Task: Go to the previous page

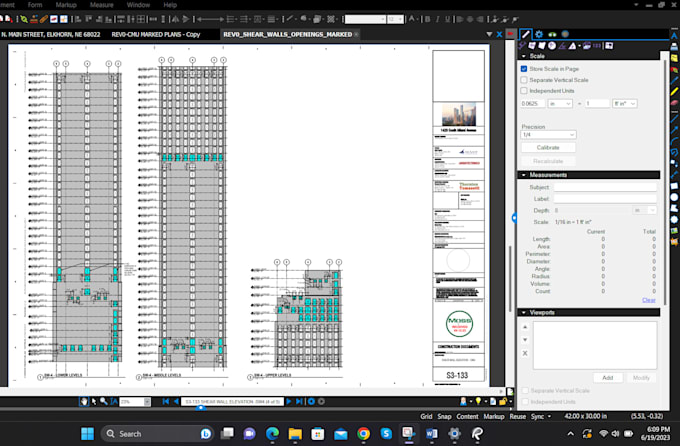Action: coord(176,401)
